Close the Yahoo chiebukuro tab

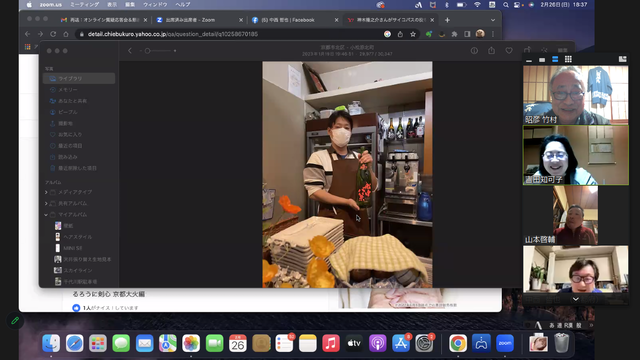pyautogui.click(x=432, y=20)
